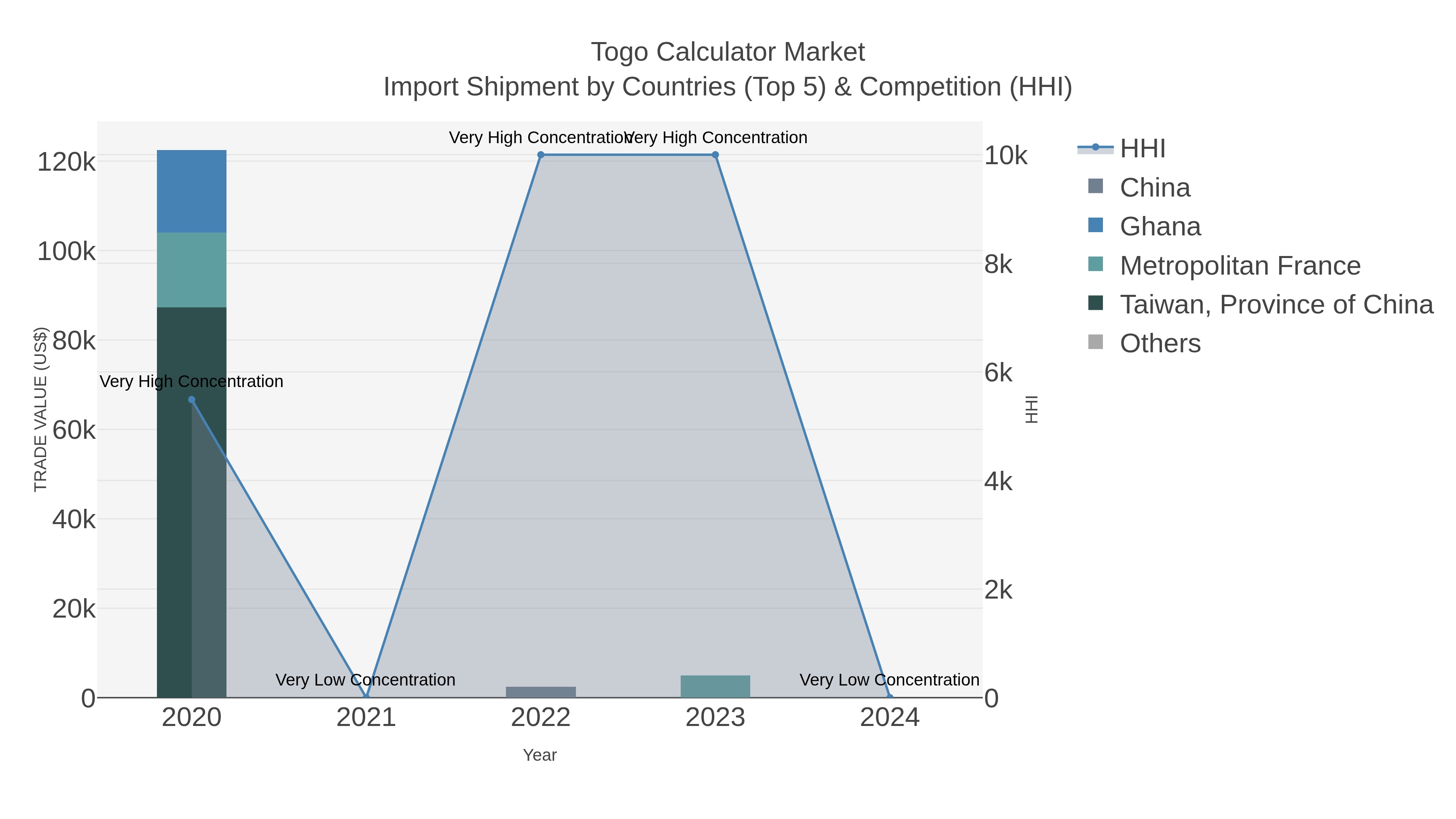Click the 80k left axis tick
The image size is (1456, 819).
coord(74,341)
